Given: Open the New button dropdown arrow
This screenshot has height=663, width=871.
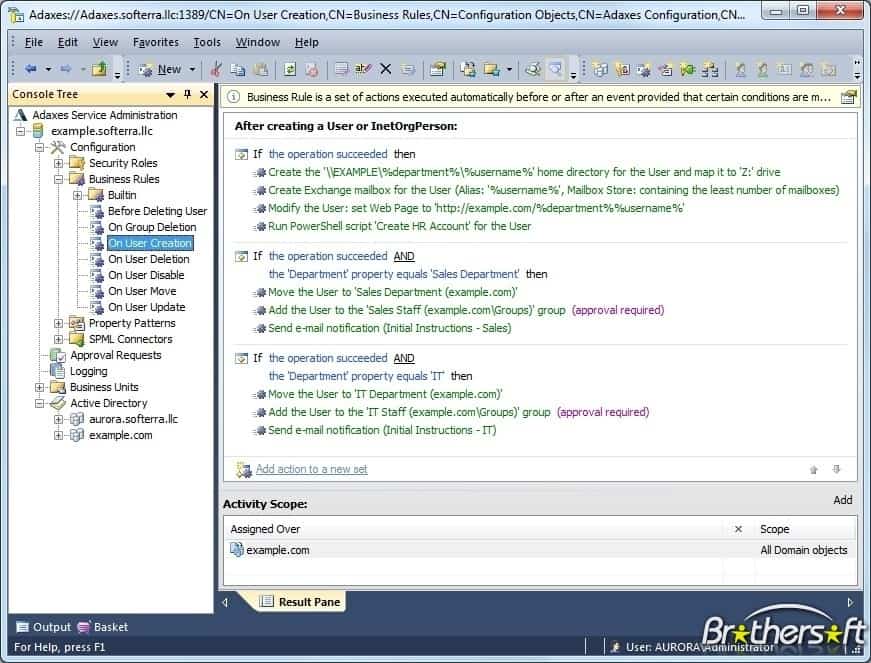Looking at the screenshot, I should (x=192, y=69).
